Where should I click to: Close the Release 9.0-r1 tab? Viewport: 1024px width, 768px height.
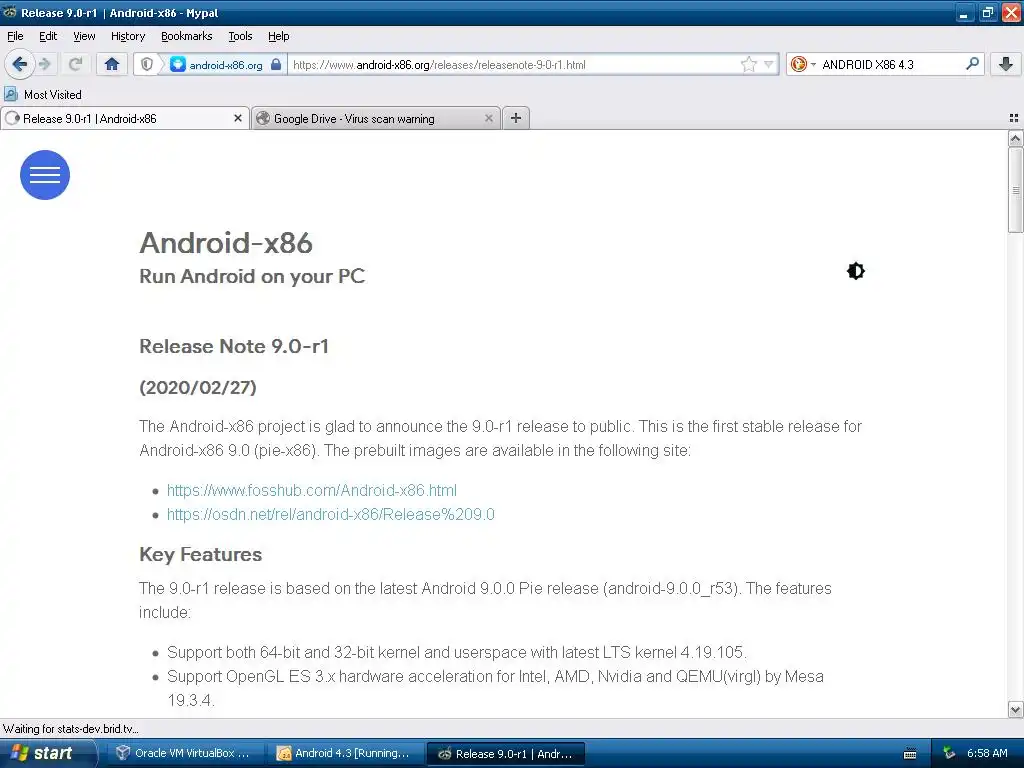click(238, 118)
